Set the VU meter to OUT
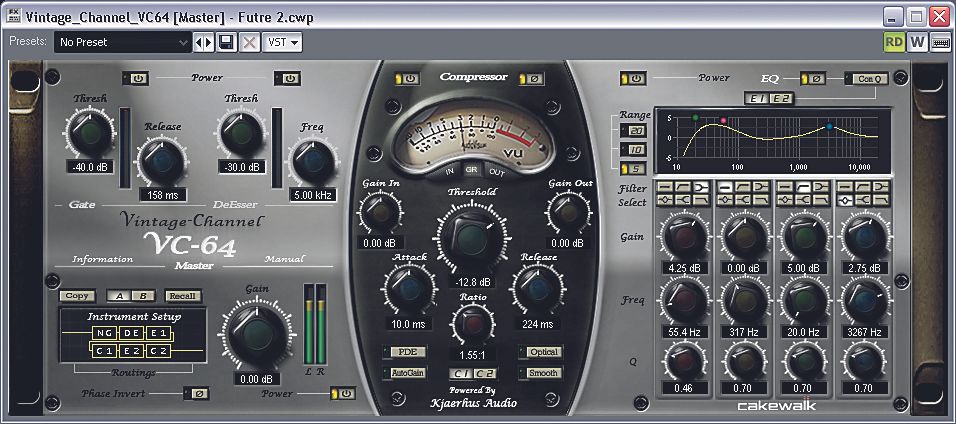Viewport: 956px width, 424px height. pos(497,171)
